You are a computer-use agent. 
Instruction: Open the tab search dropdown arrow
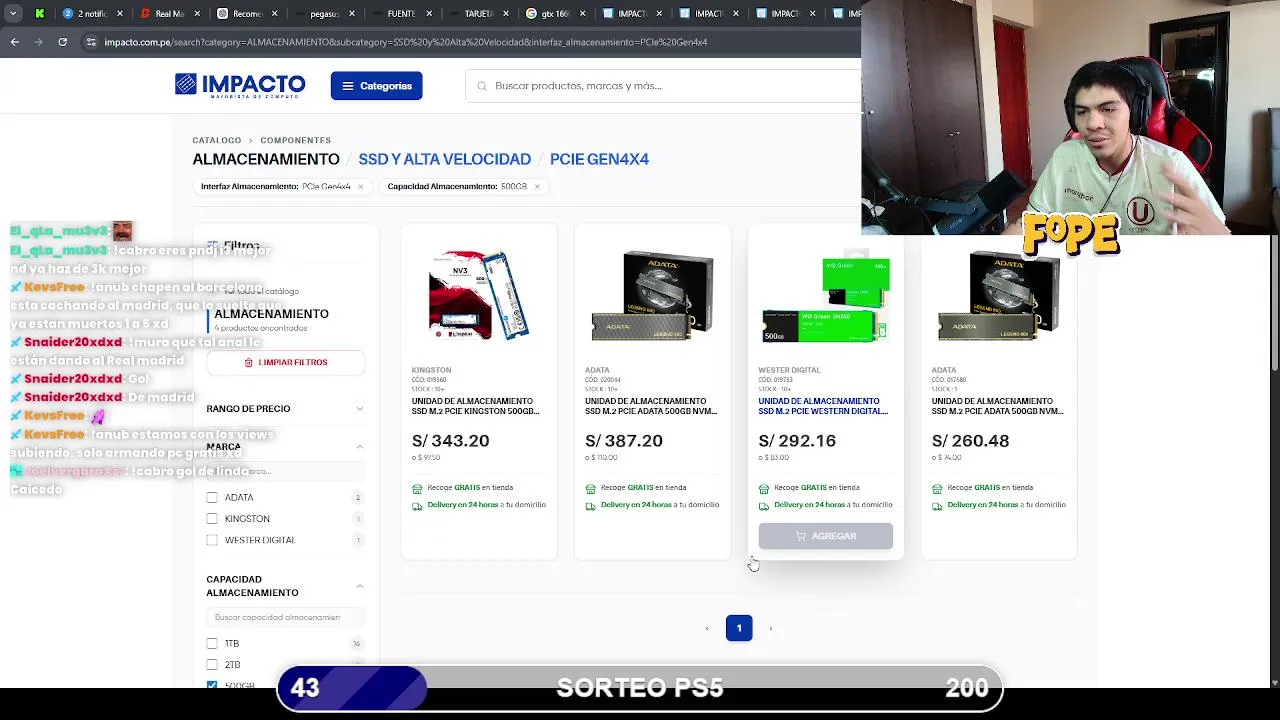pos(14,13)
